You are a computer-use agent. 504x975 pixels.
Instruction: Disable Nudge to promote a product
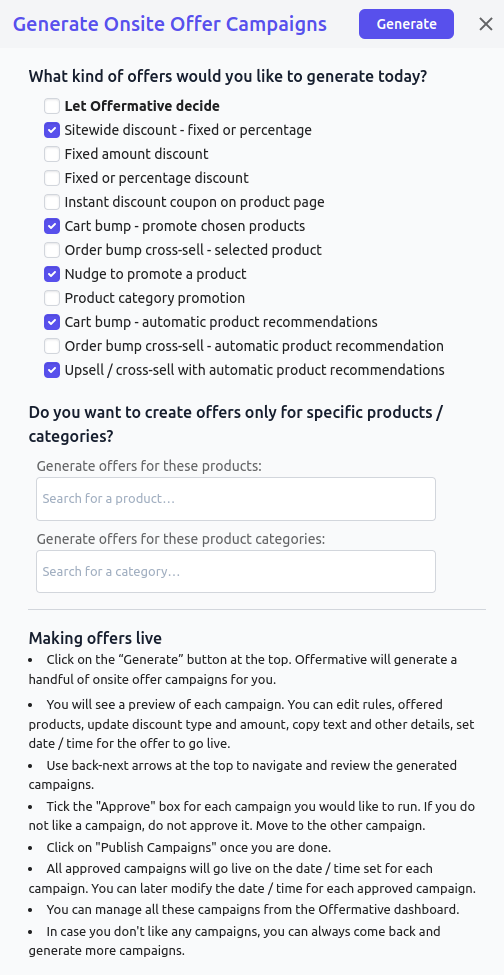[52, 274]
